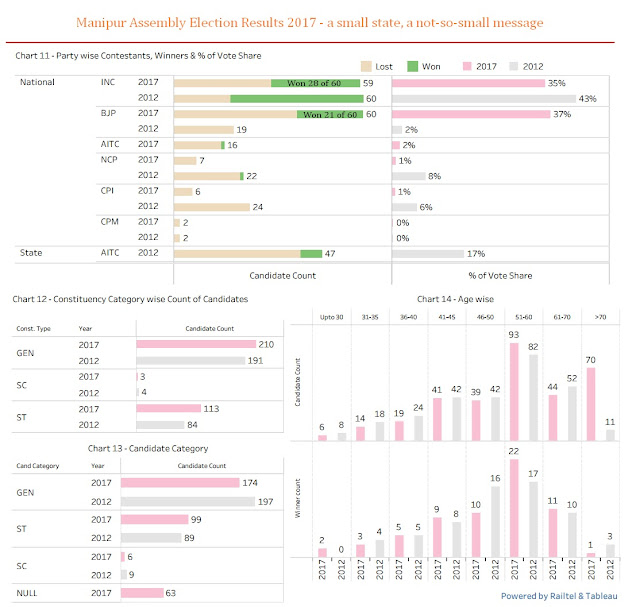Click the 'NULL' category label
The height and width of the screenshot is (607, 640).
(27, 593)
